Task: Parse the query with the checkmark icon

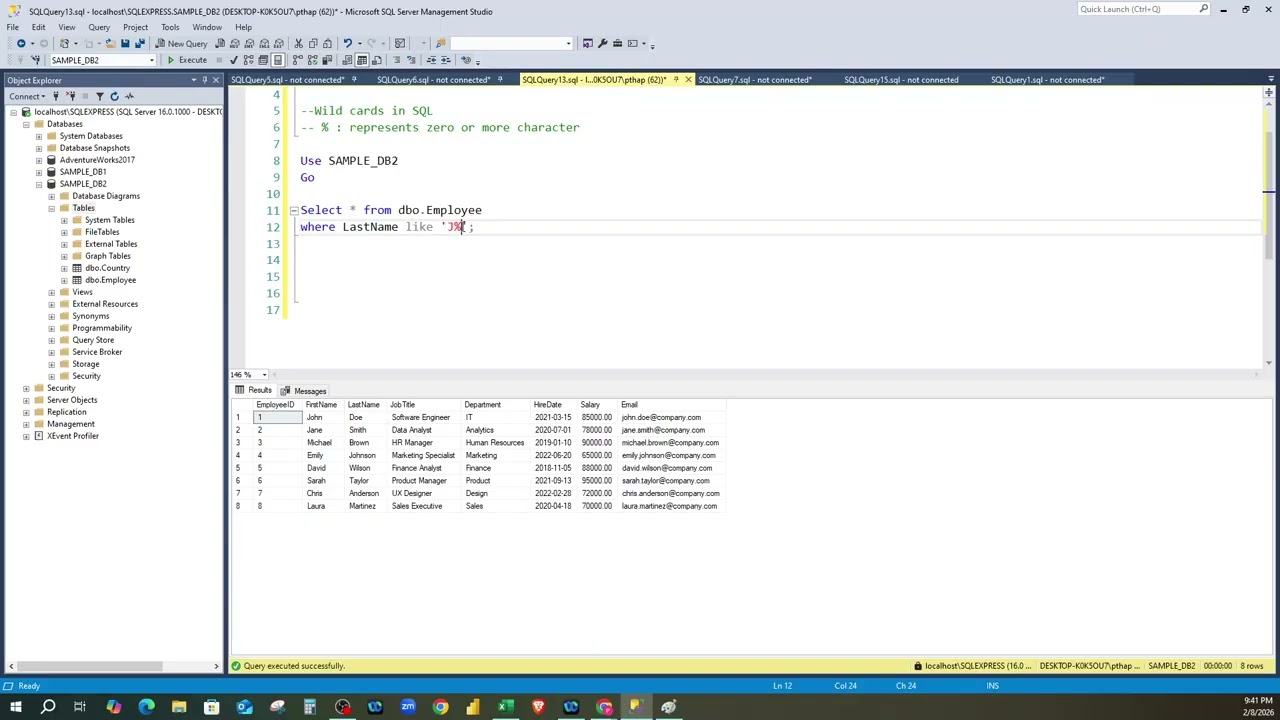Action: 234,60
